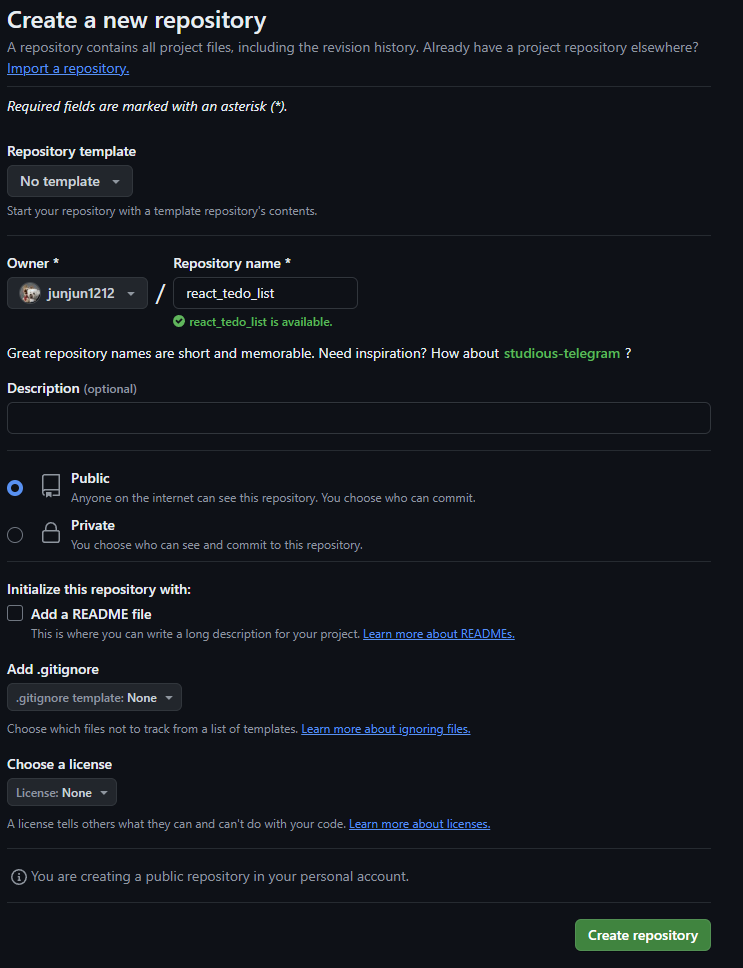743x968 pixels.
Task: Use the studious-telegram name suggestion
Action: (x=562, y=354)
